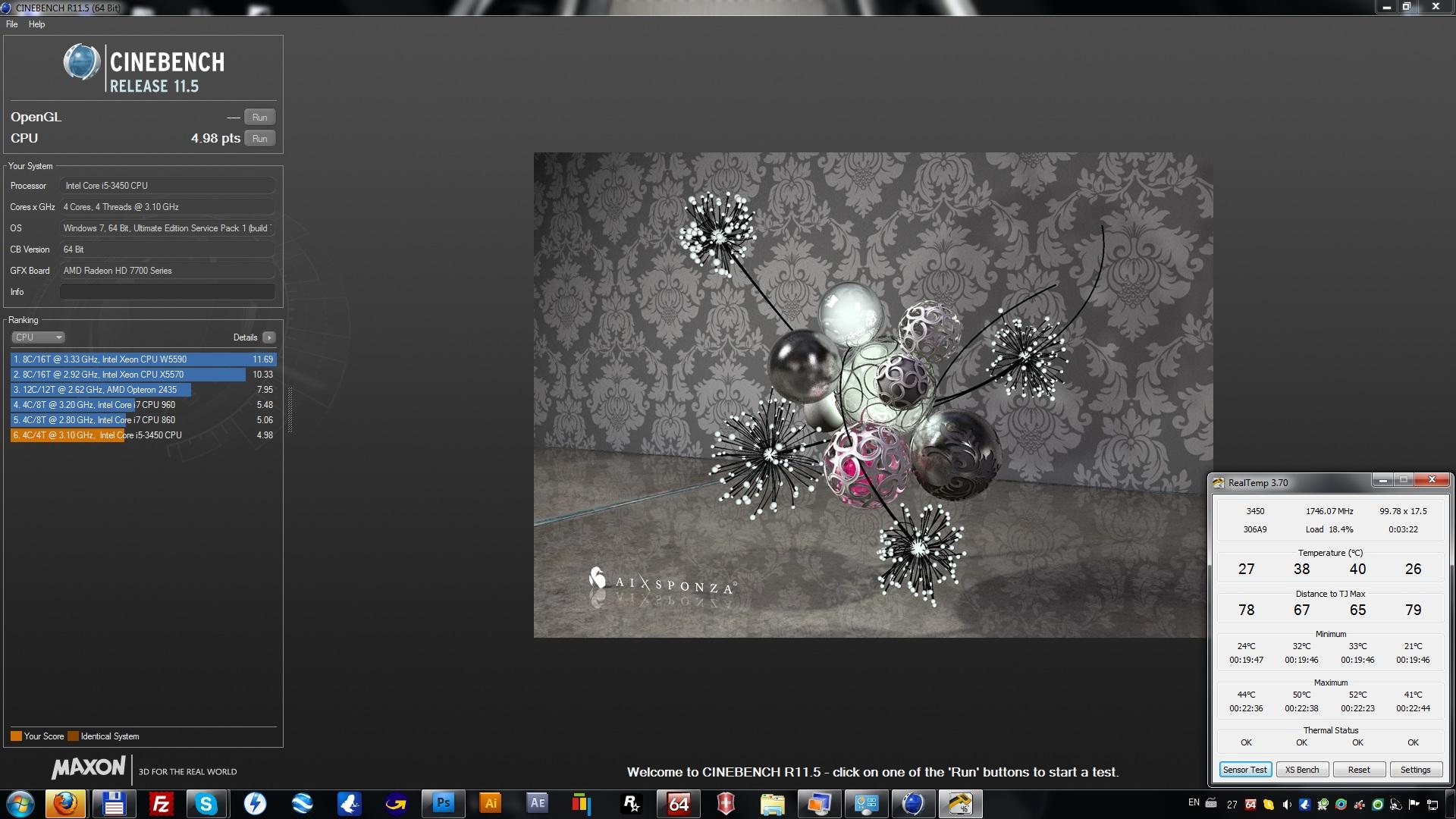Click the Rockstar Games taskbar icon

(x=631, y=803)
